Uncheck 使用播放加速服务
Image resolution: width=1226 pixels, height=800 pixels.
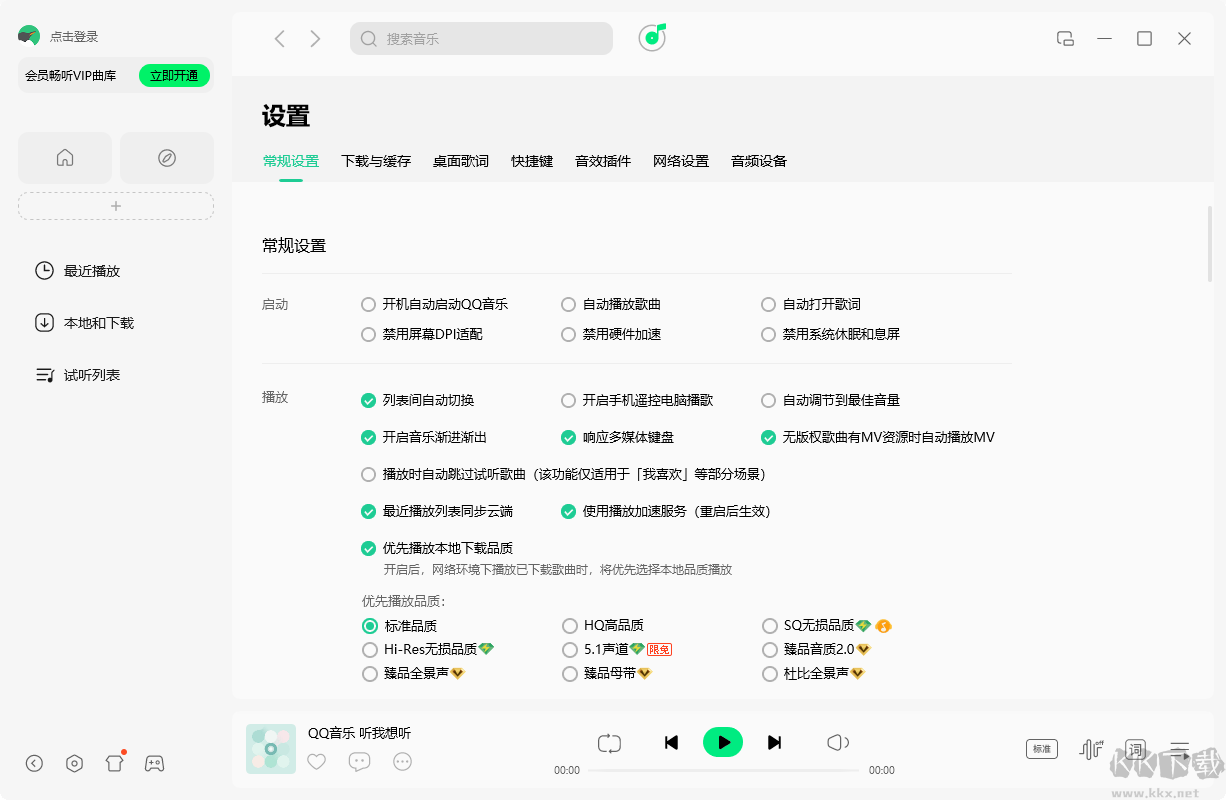(568, 511)
